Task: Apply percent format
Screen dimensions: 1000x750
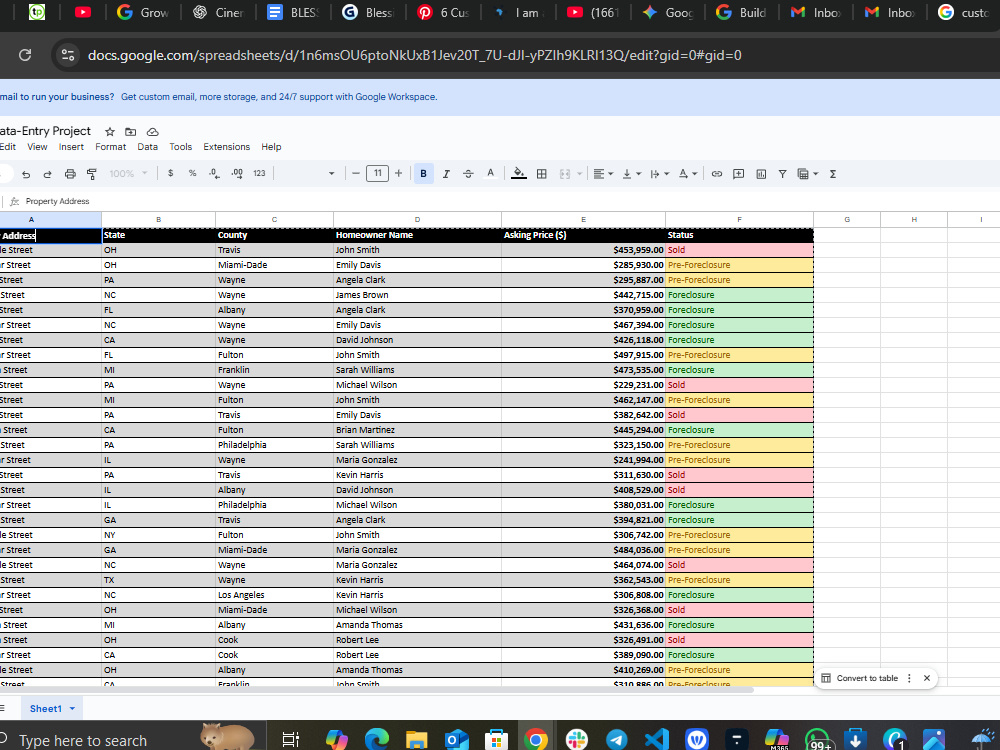Action: (192, 173)
